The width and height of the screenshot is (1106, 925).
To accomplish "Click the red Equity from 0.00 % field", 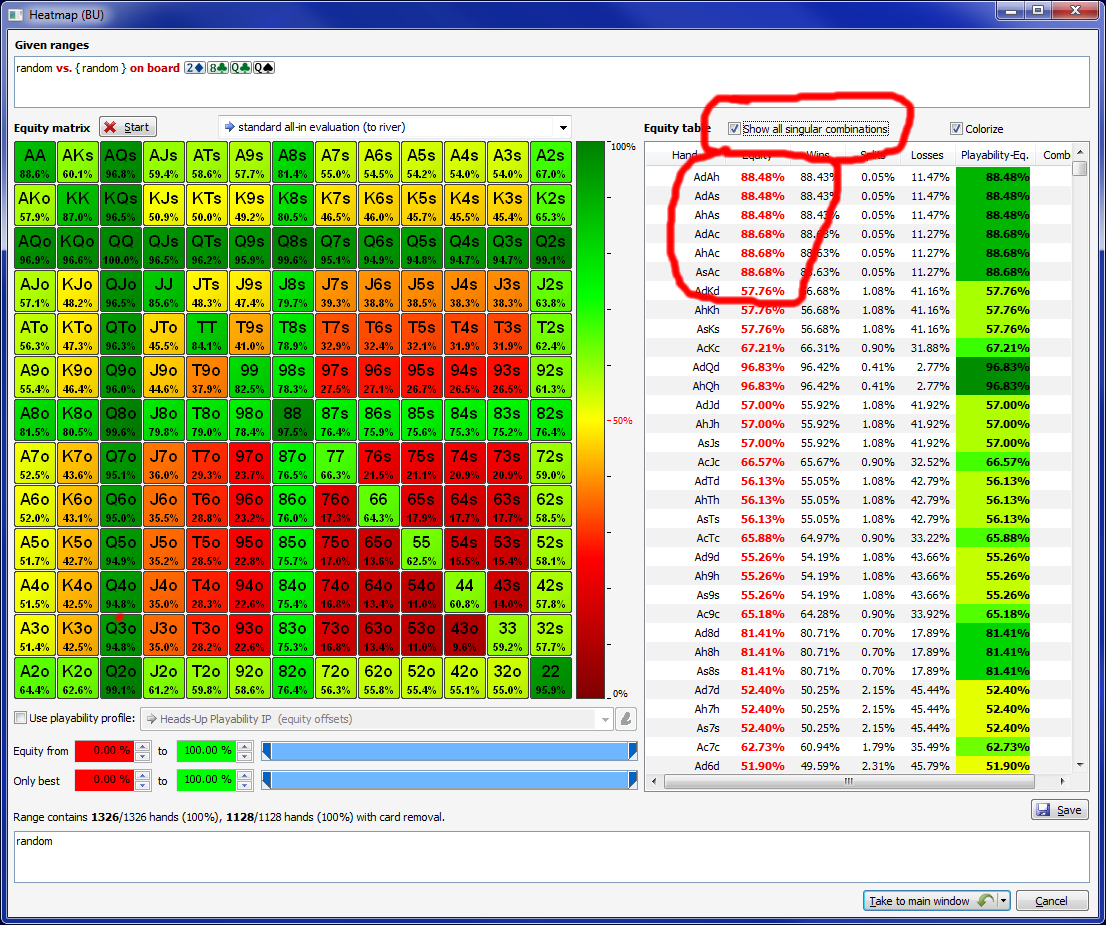I will coord(105,751).
